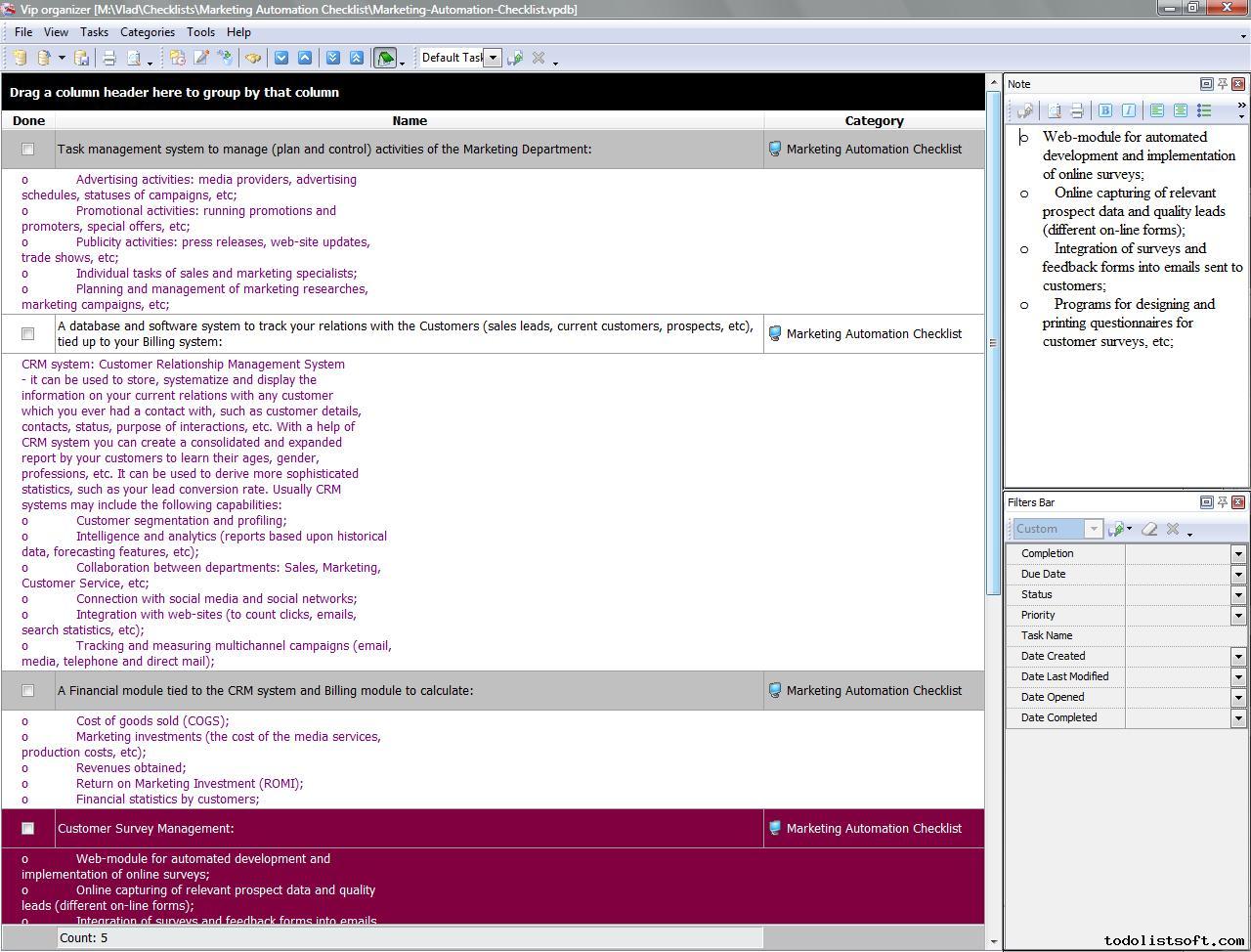Screen dimensions: 1251x952
Task: Expand the Due Date filter dropdown
Action: (1237, 575)
